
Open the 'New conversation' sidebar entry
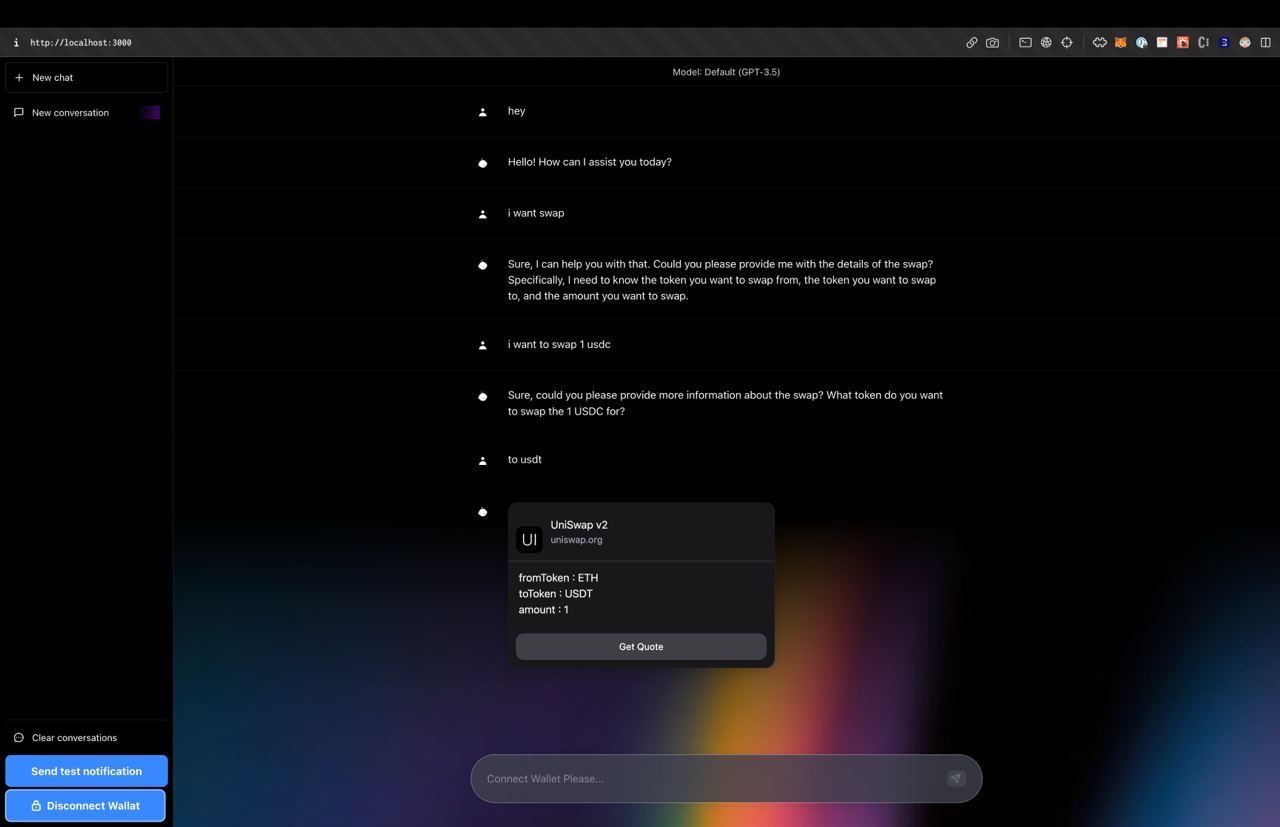tap(86, 112)
